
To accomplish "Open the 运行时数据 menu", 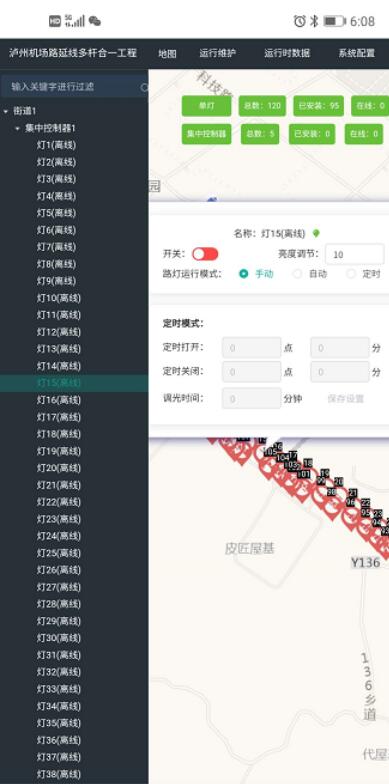I will coord(287,54).
